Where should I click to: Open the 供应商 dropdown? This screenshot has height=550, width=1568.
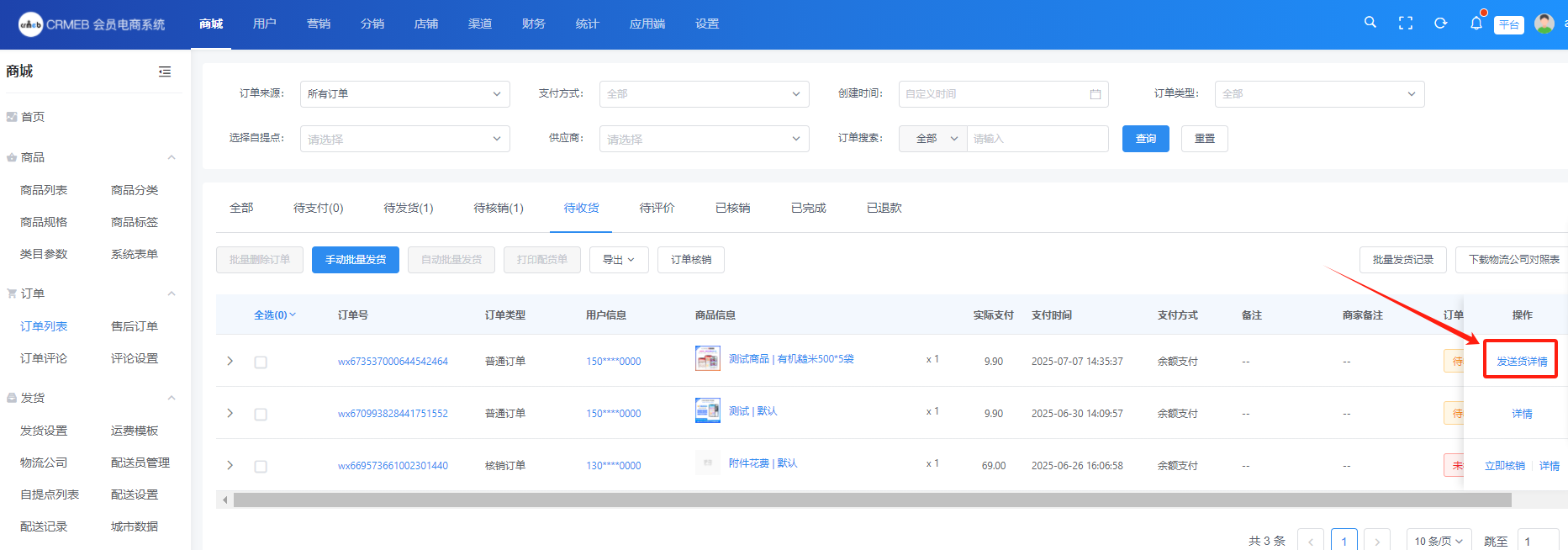pos(705,139)
